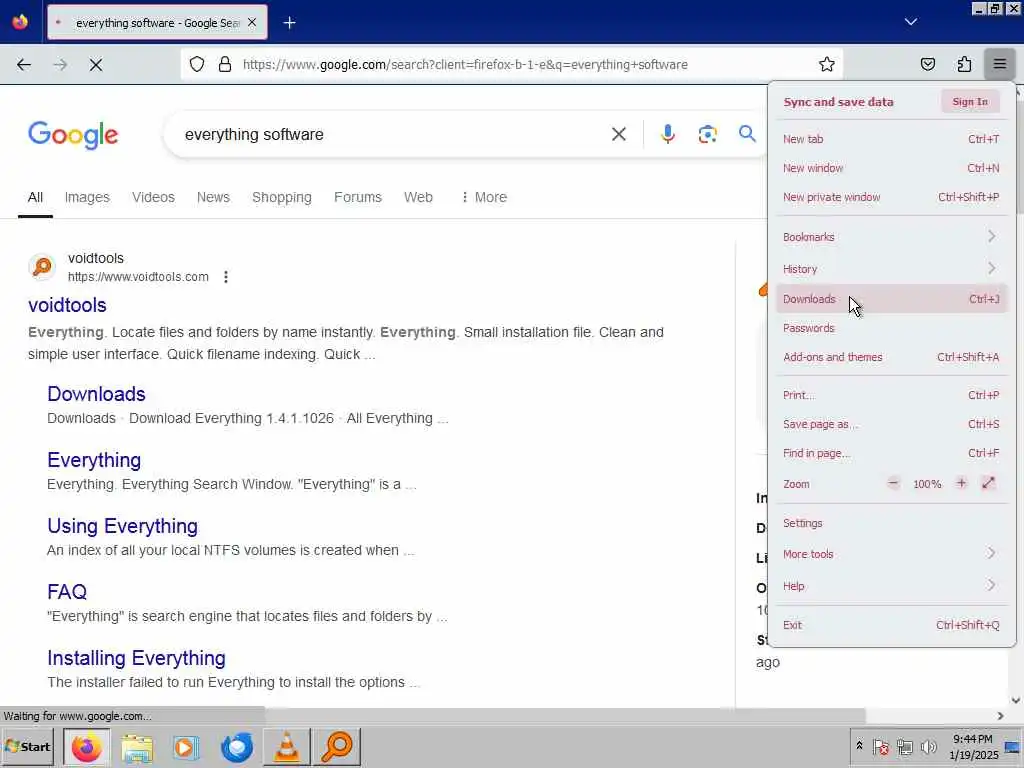Bookmark this page with the star

[827, 64]
